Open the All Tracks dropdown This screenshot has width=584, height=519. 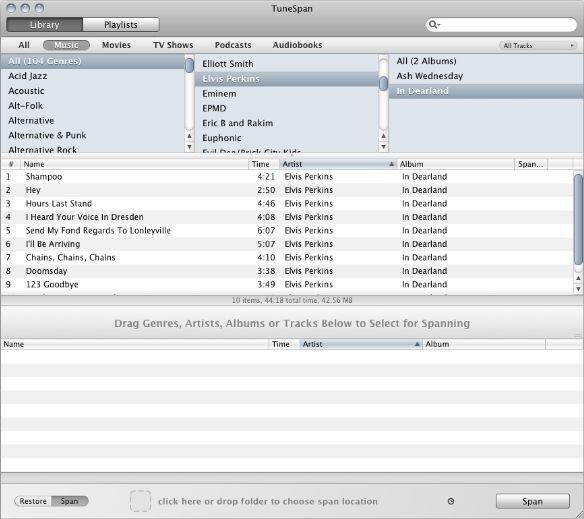pyautogui.click(x=537, y=45)
